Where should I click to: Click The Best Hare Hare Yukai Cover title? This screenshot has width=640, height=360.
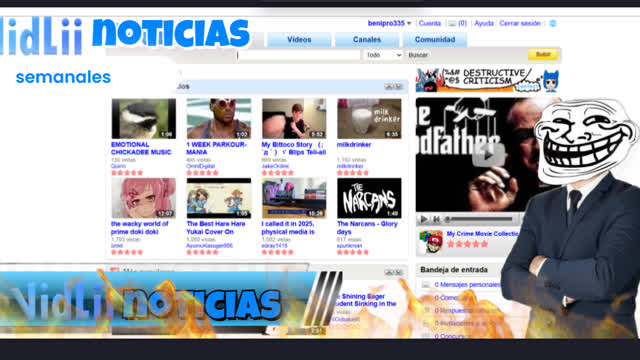(x=216, y=228)
